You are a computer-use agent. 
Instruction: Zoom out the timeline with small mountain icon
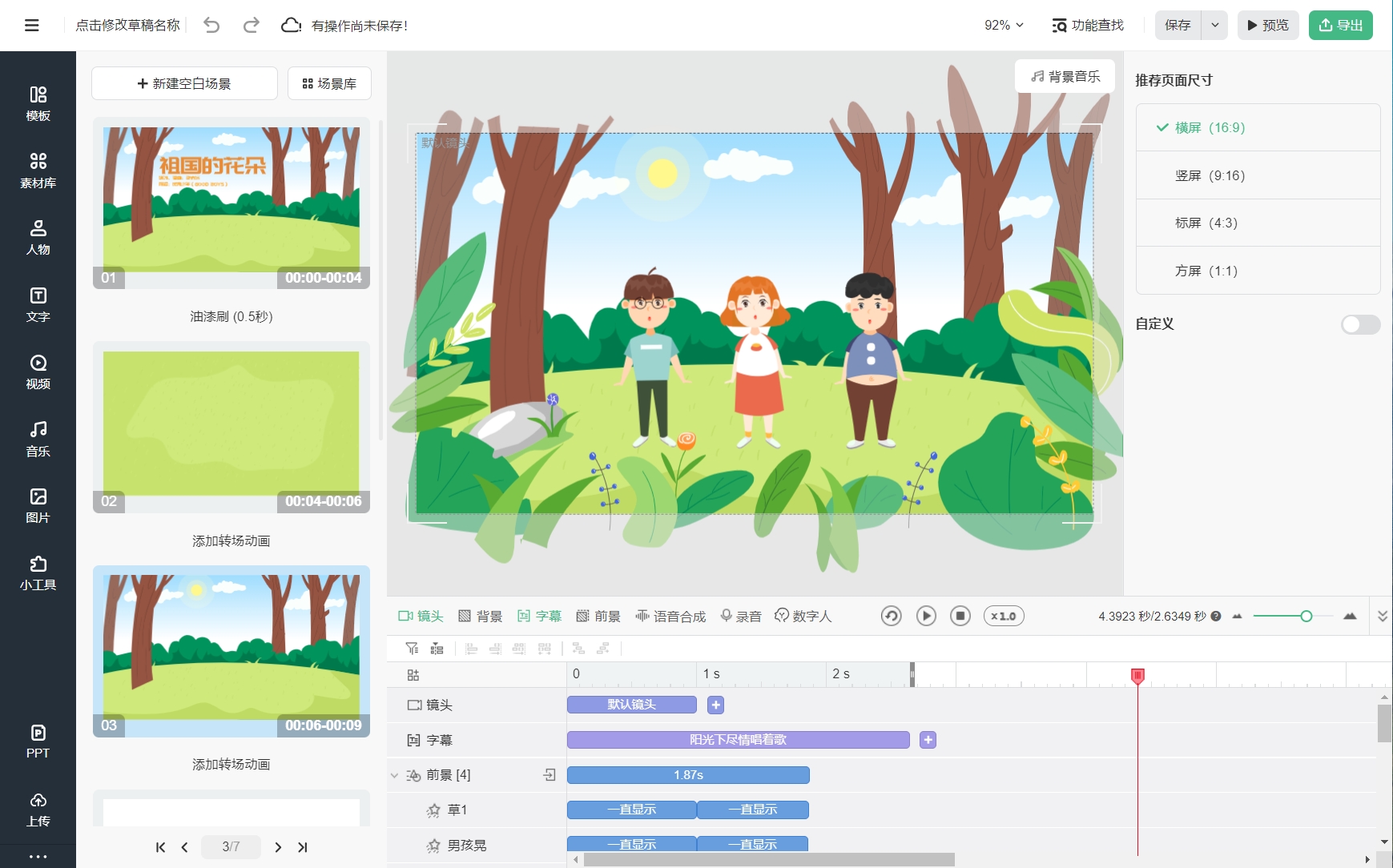[1237, 616]
